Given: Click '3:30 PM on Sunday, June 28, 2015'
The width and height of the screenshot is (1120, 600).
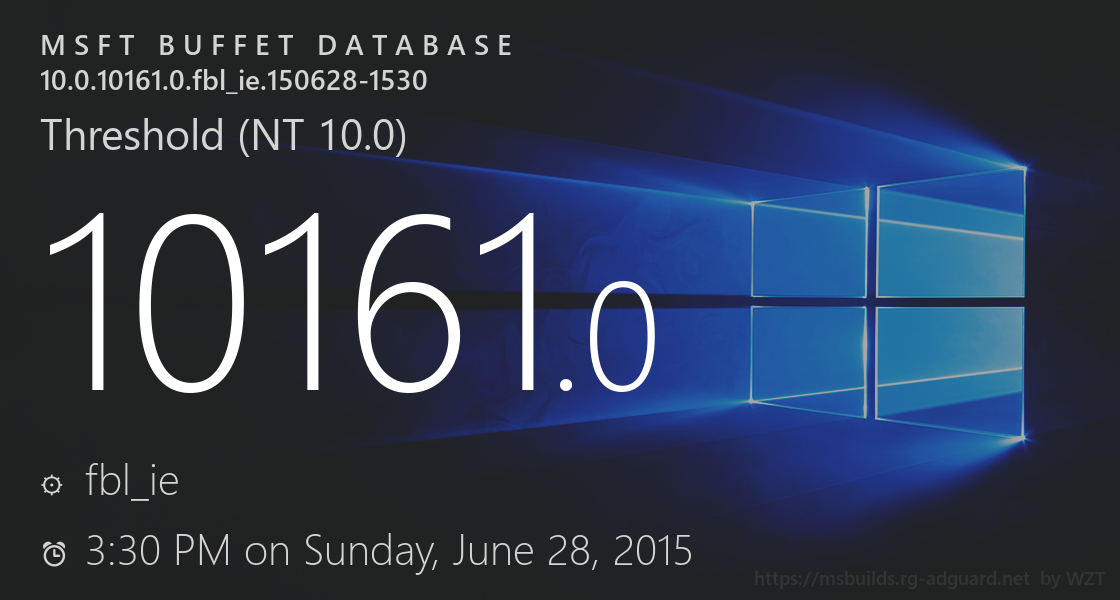Looking at the screenshot, I should coord(389,551).
